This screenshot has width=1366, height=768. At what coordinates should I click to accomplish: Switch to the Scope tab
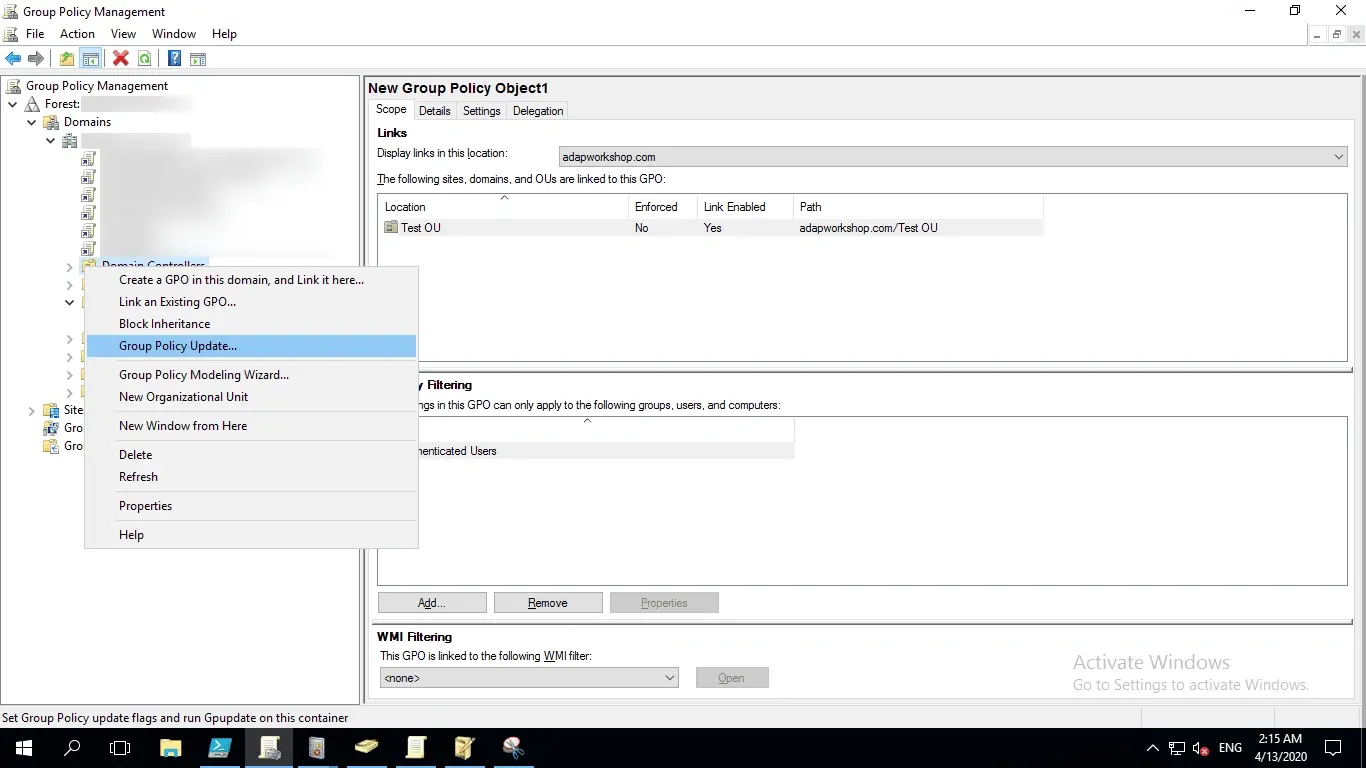[391, 110]
